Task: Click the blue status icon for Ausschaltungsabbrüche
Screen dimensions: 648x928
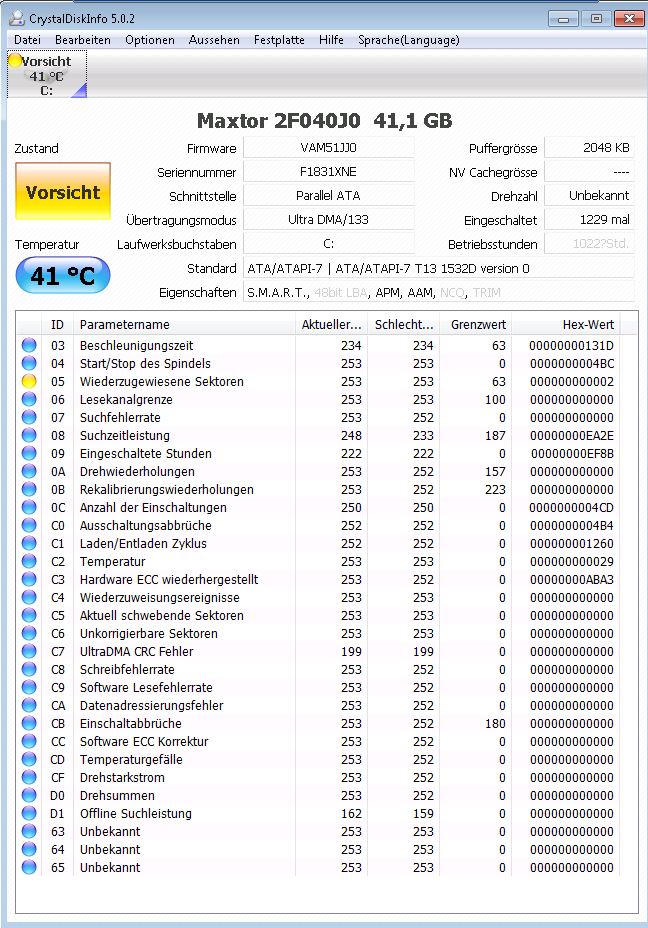Action: (29, 526)
